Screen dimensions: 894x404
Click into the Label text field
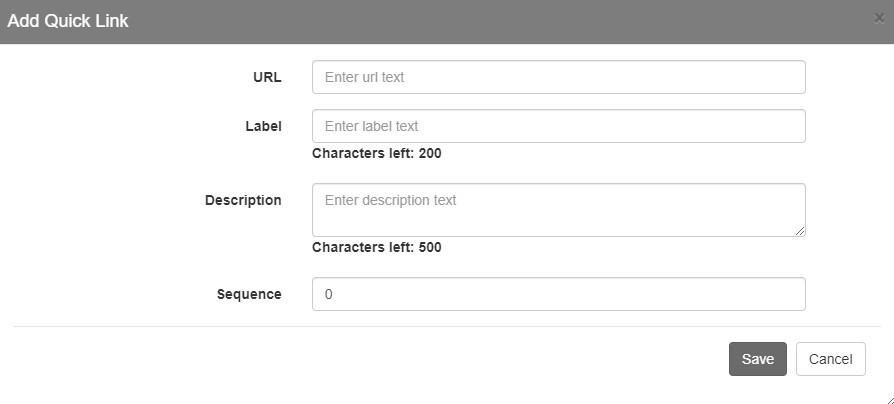click(x=559, y=126)
